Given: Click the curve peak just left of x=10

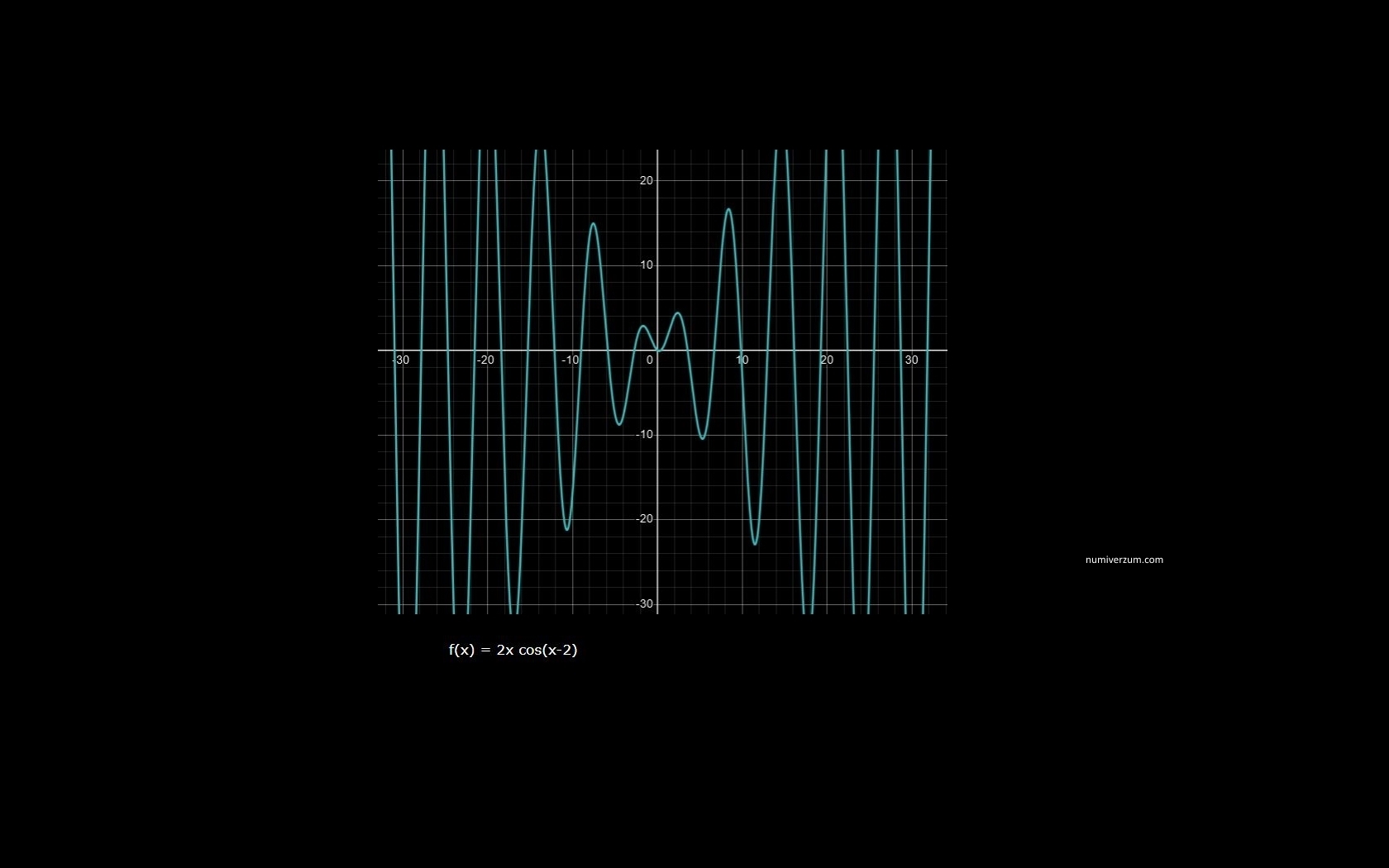Looking at the screenshot, I should (x=728, y=209).
